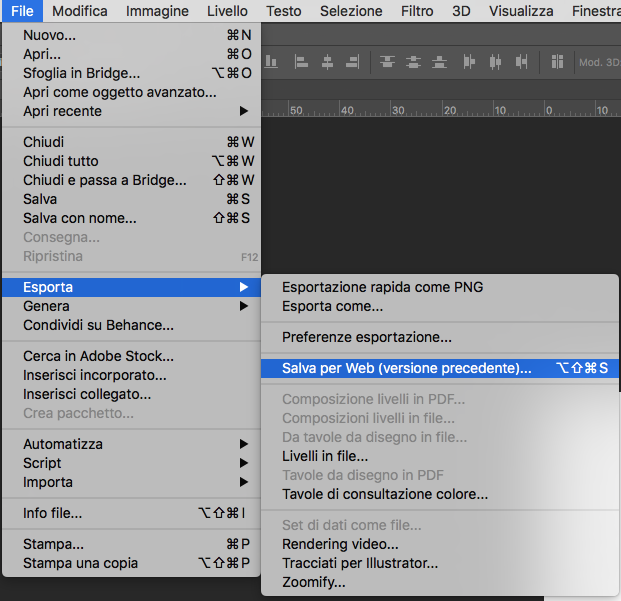This screenshot has height=601, width=621.
Task: Open the Finestra menu
Action: [596, 11]
